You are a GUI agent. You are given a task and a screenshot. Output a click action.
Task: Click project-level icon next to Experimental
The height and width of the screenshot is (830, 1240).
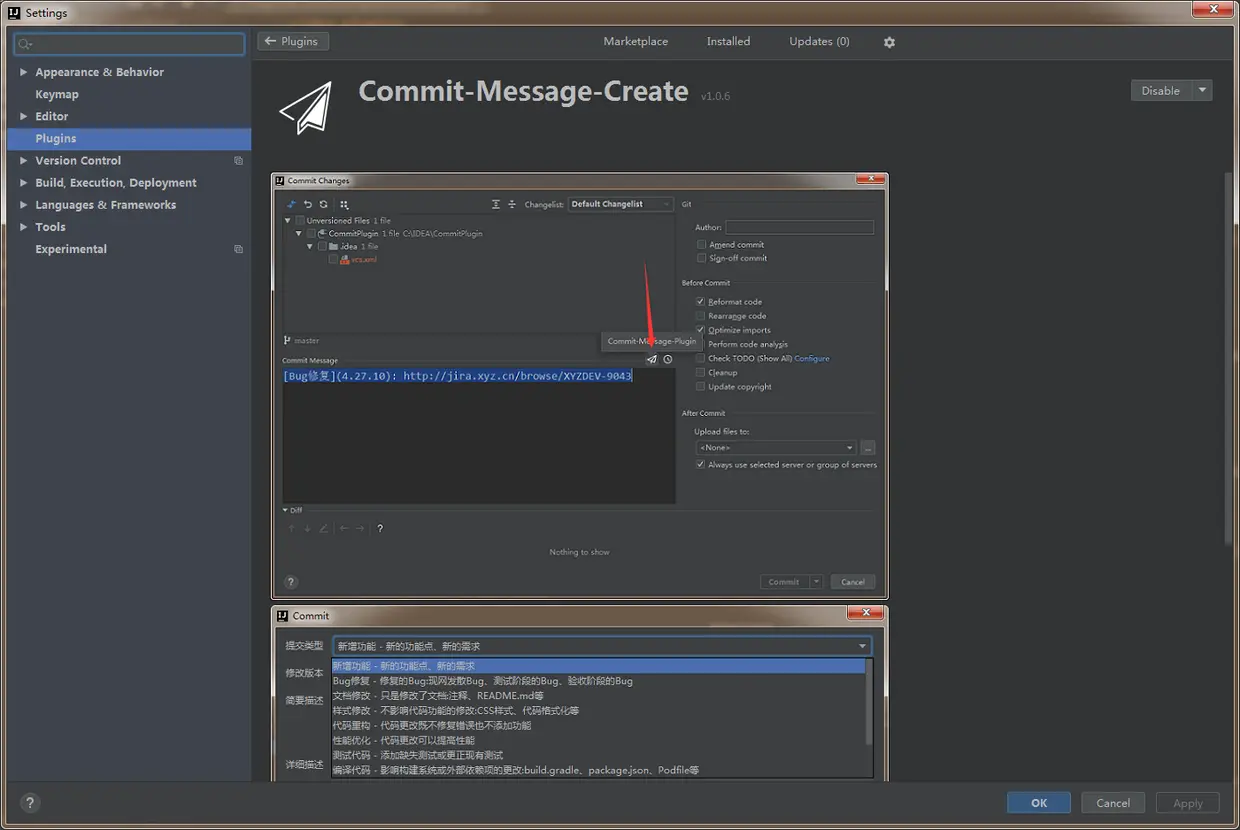[238, 249]
